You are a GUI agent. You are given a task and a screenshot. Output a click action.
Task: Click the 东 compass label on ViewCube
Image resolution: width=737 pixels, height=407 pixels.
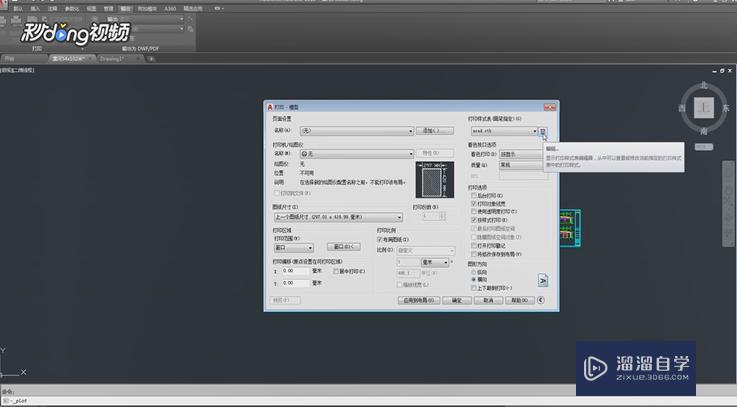pos(726,108)
